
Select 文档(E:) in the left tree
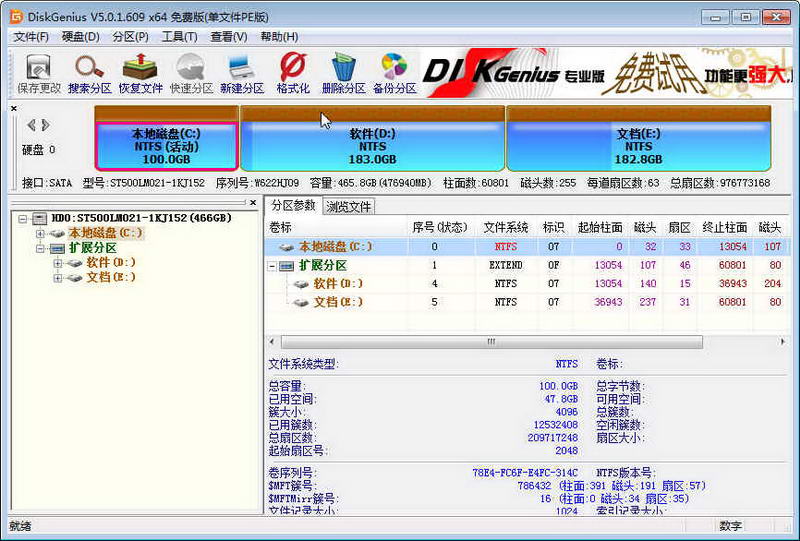point(111,278)
